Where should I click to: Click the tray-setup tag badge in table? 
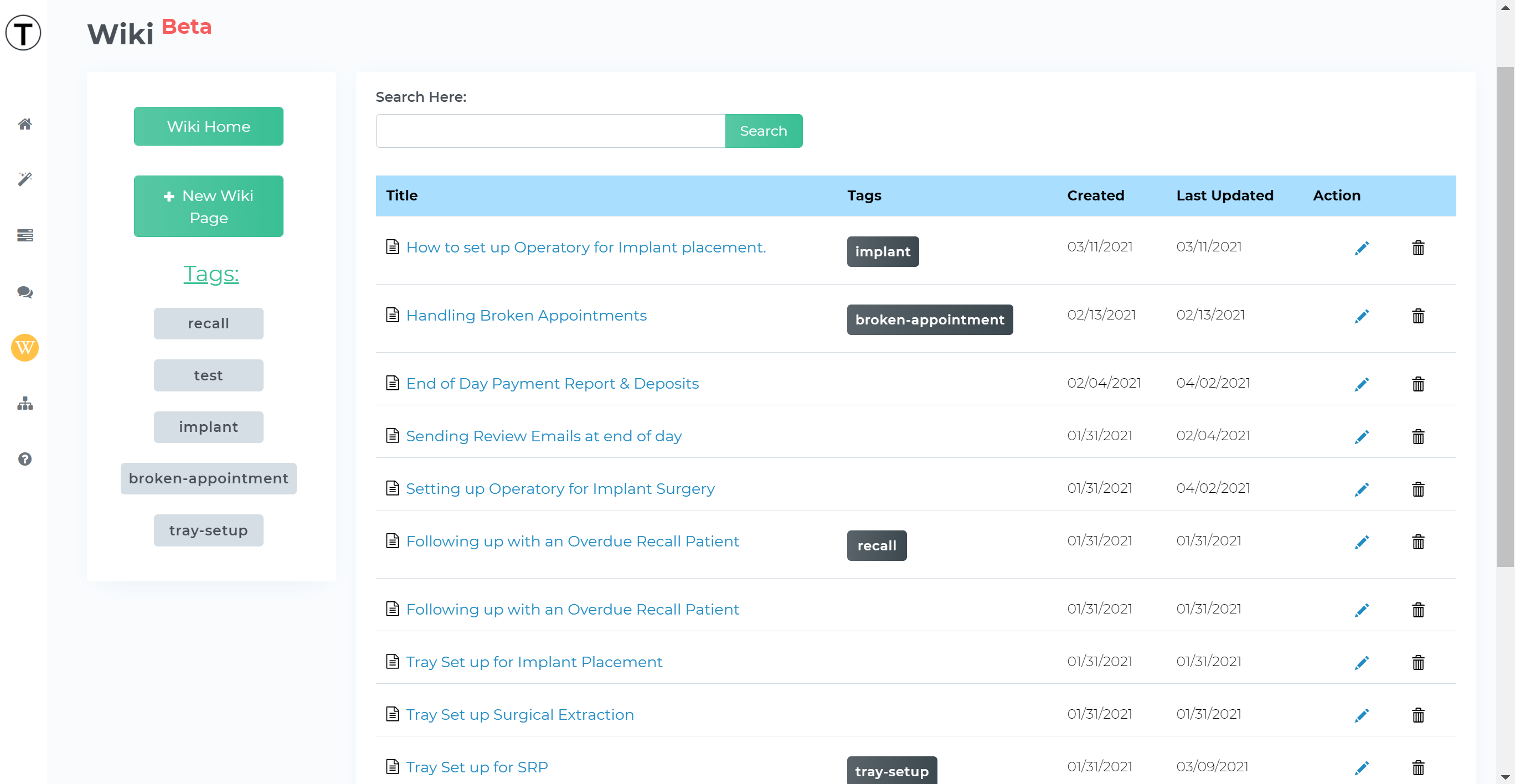coord(892,771)
